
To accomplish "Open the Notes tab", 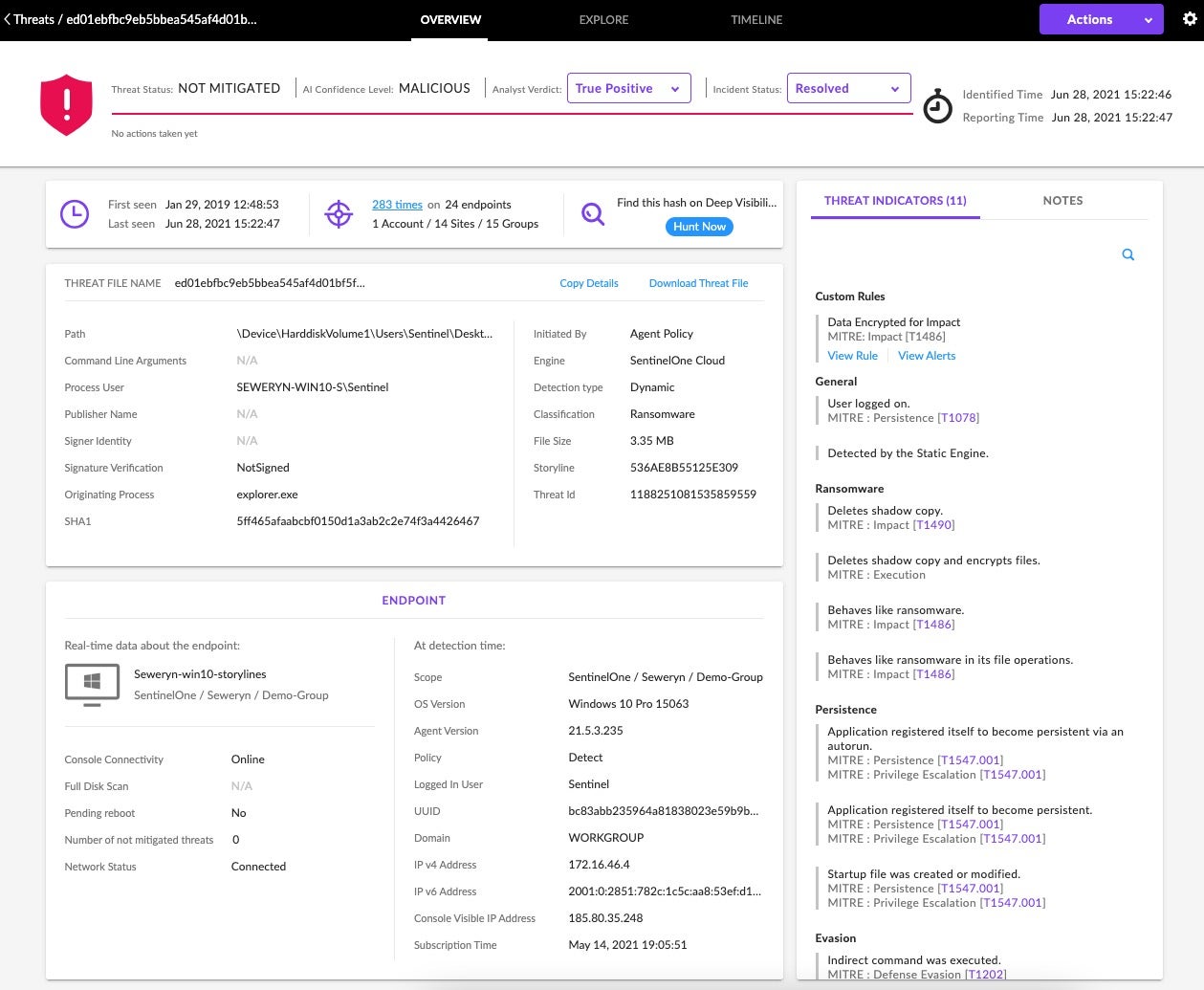I will click(1062, 201).
